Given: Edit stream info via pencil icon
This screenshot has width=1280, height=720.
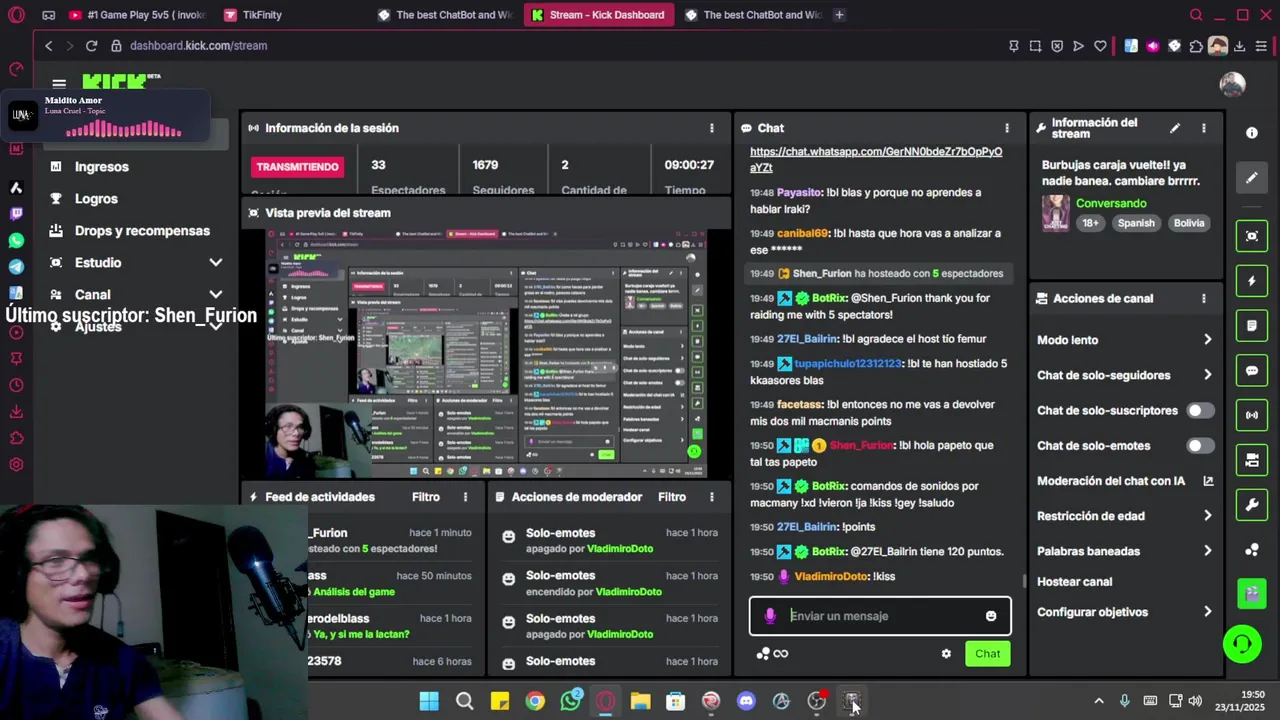Looking at the screenshot, I should pyautogui.click(x=1175, y=128).
